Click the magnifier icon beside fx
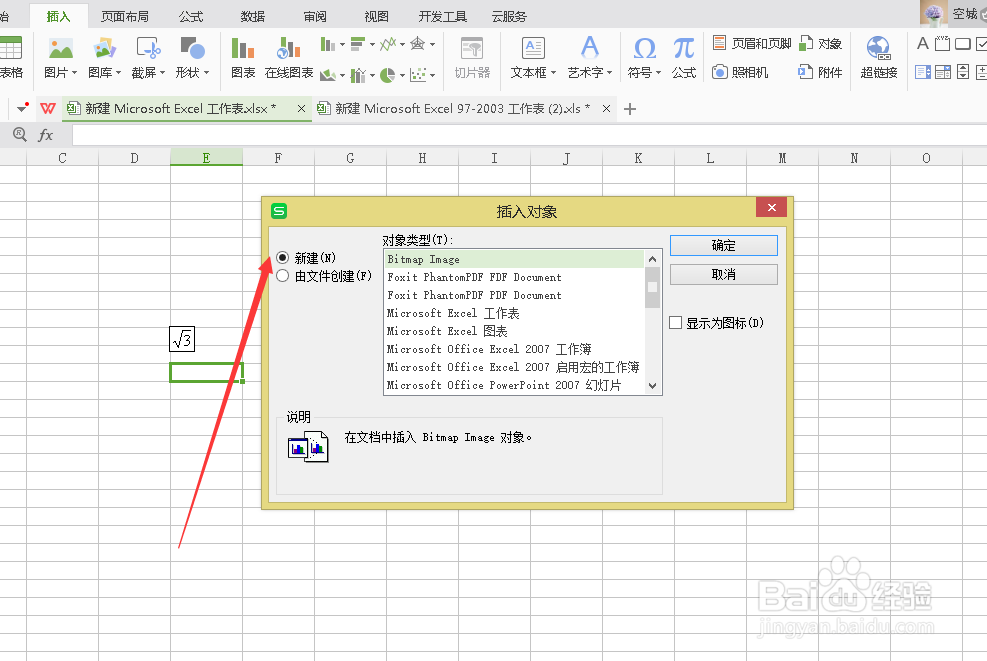This screenshot has width=987, height=661. click(x=20, y=134)
